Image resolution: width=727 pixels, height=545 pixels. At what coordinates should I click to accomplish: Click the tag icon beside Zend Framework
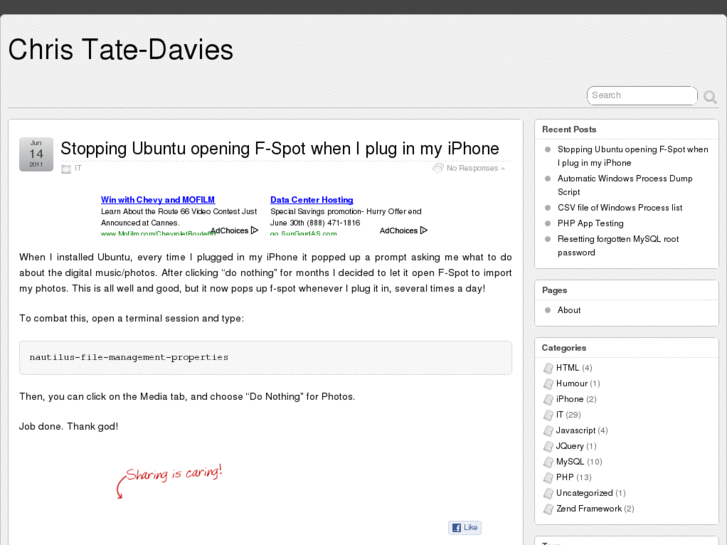(548, 509)
